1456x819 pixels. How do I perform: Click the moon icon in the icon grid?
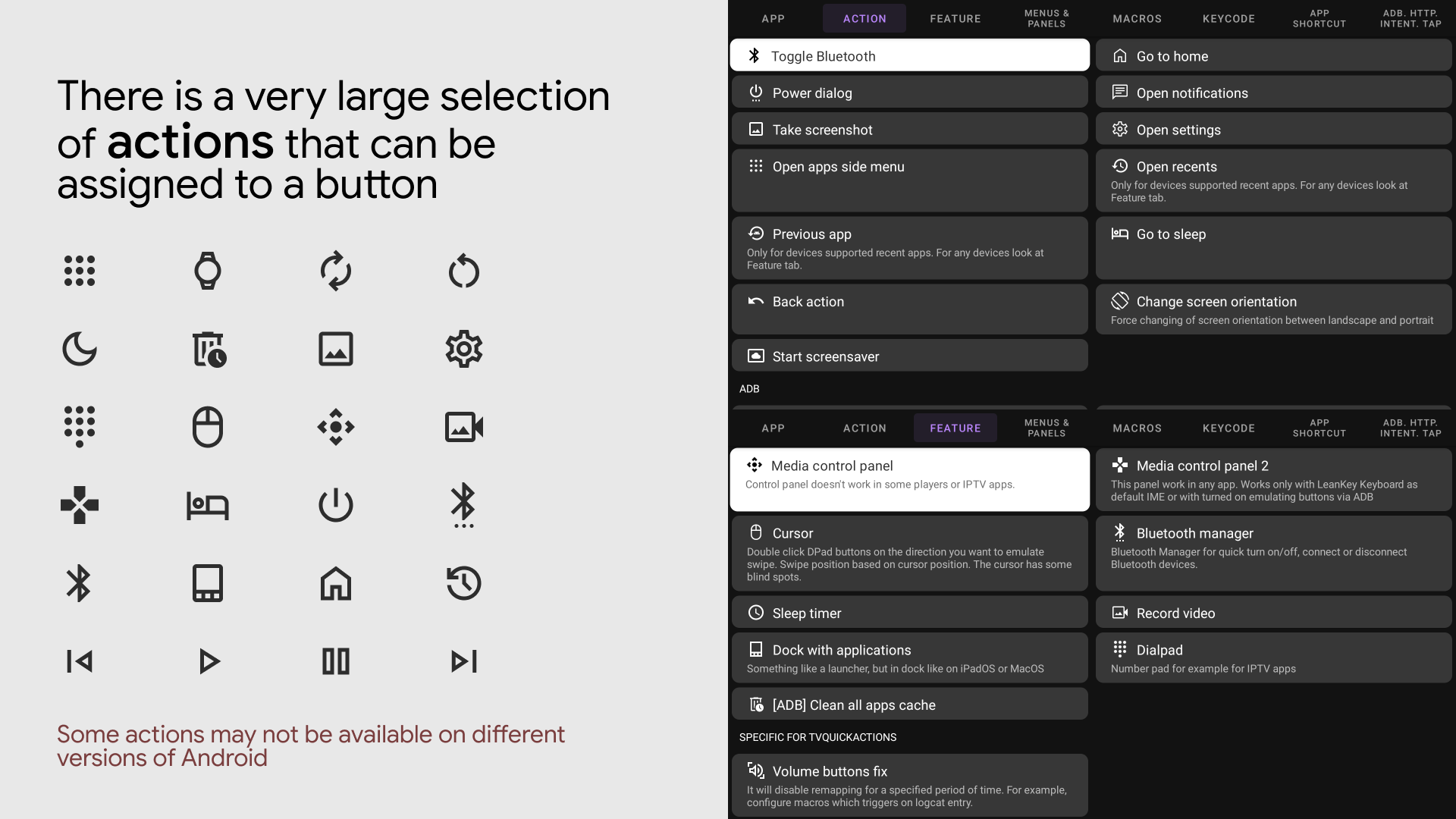point(79,349)
